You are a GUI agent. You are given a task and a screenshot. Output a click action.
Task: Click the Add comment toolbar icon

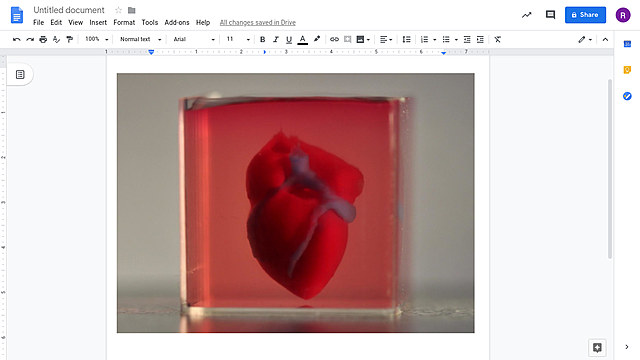tap(347, 39)
